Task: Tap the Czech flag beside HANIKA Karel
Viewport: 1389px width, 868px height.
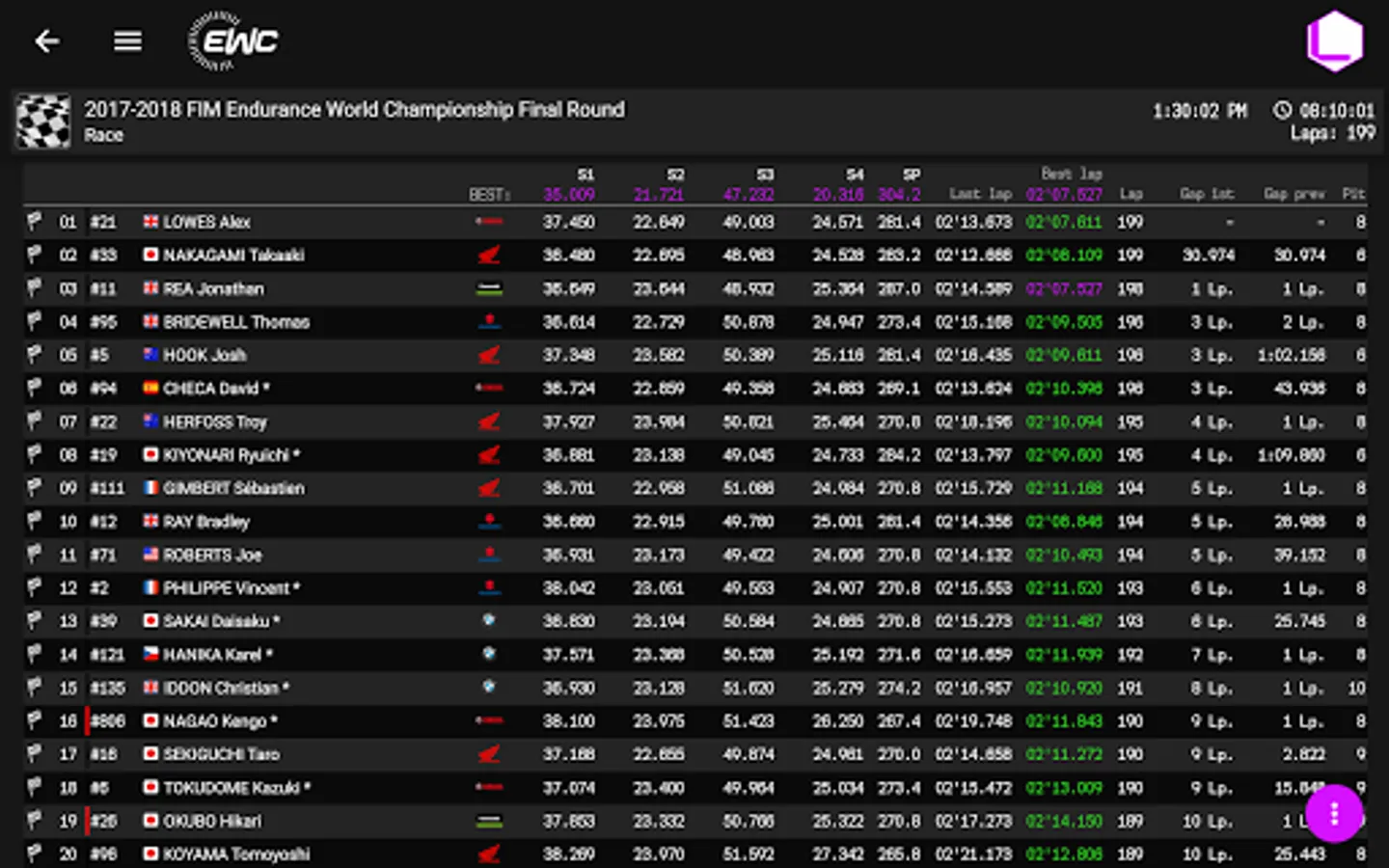Action: point(150,654)
